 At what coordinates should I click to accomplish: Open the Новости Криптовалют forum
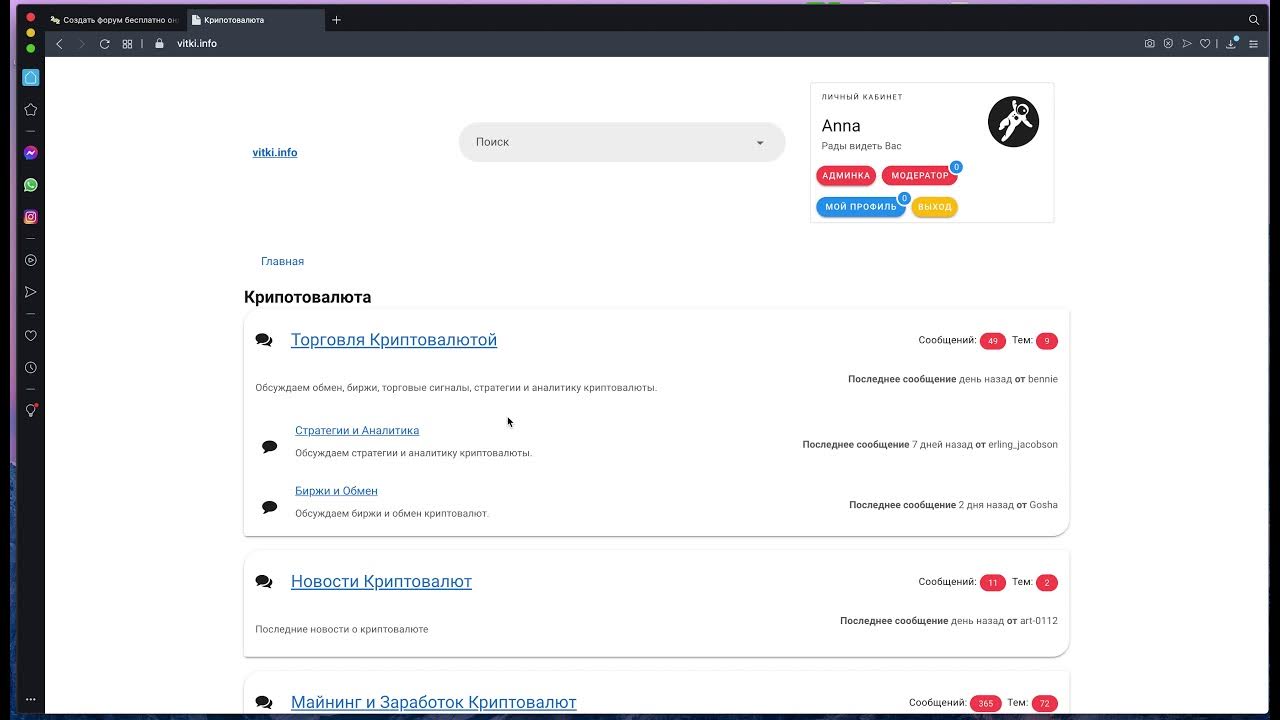[x=381, y=581]
